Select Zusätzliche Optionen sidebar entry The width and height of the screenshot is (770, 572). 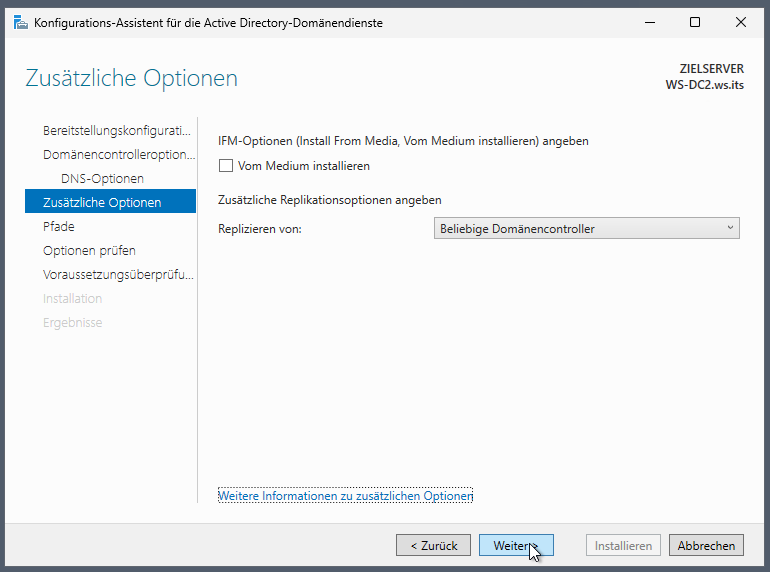(110, 201)
